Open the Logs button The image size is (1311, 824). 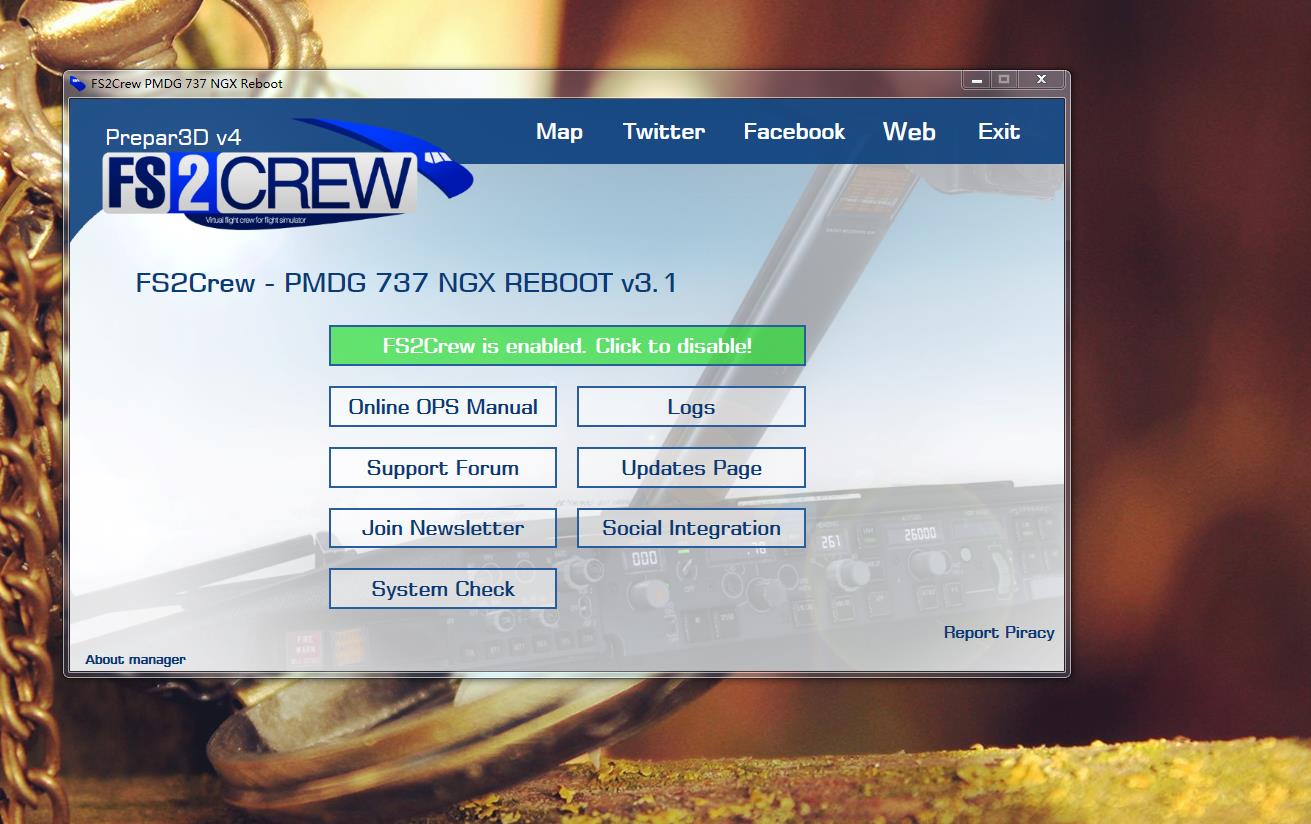point(691,407)
